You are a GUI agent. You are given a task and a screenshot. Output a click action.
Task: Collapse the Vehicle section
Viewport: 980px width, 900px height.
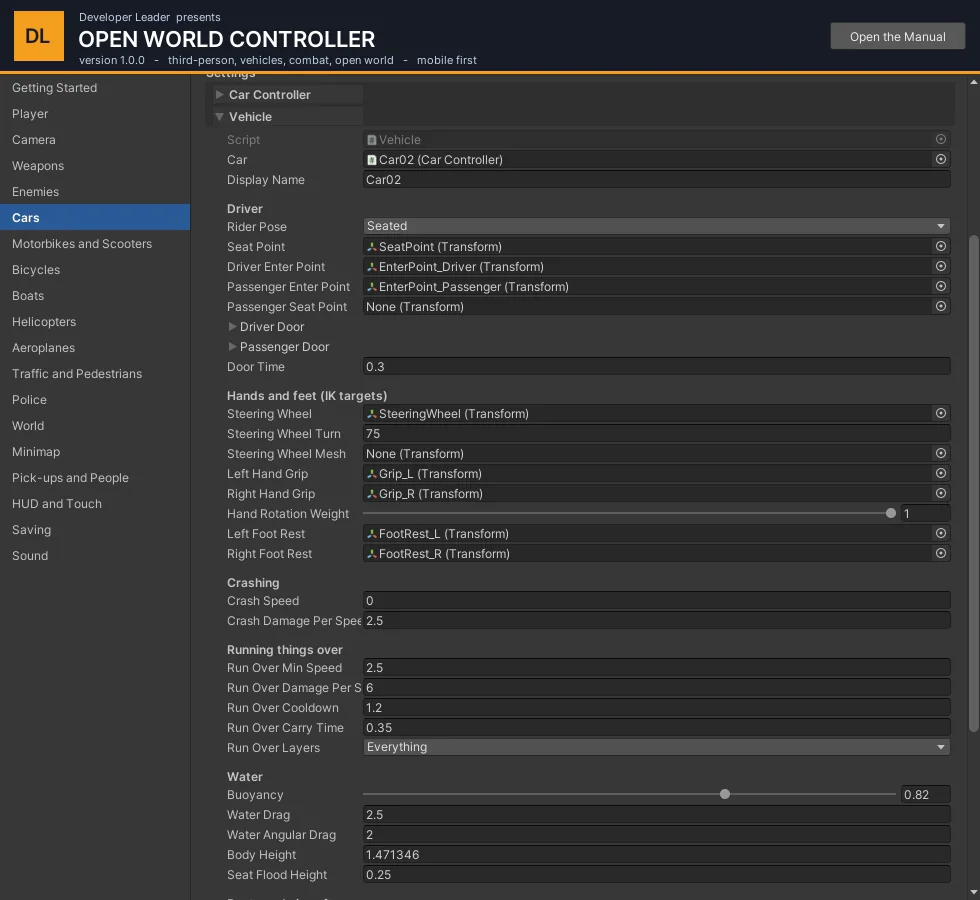pos(219,117)
